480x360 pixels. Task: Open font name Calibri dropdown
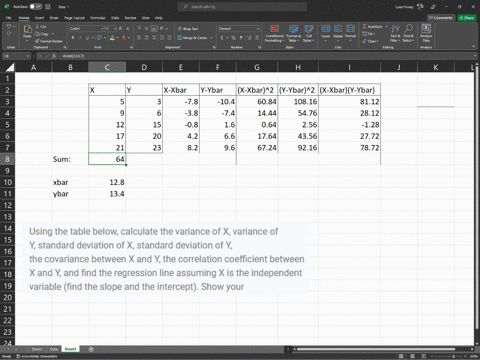102,29
